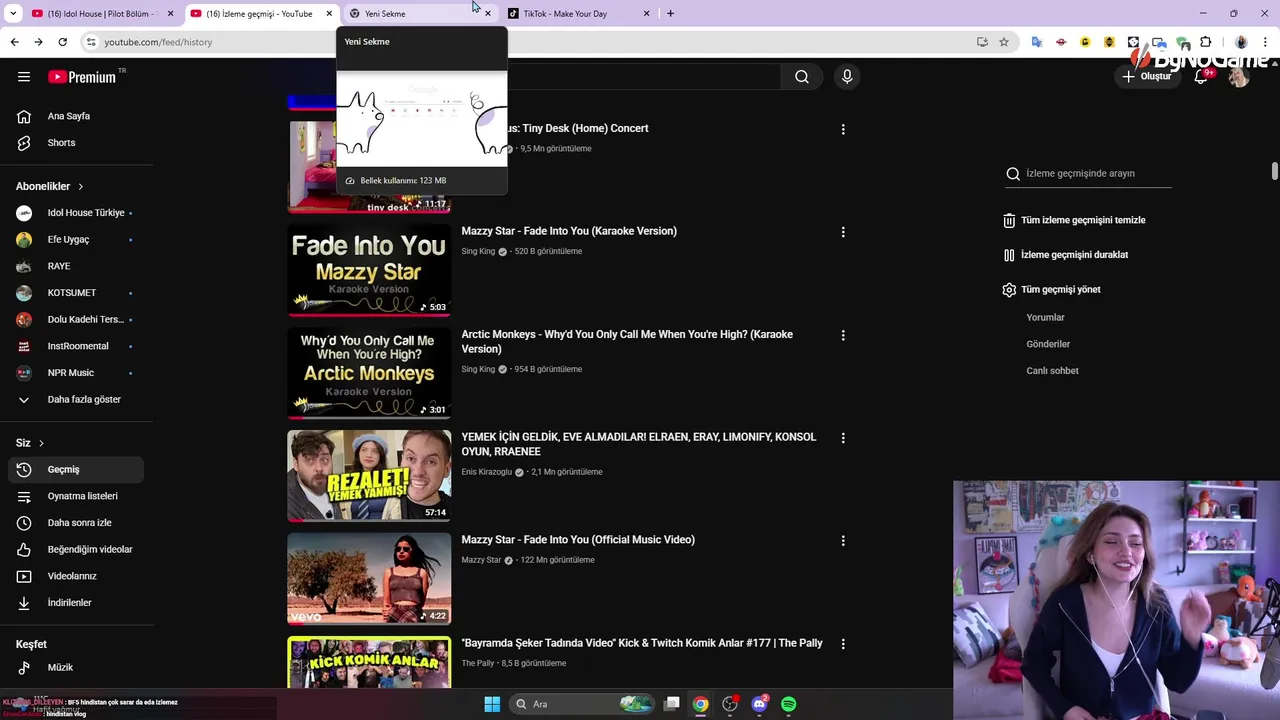
Task: Open the RAYE channel in sidebar
Action: point(76,266)
